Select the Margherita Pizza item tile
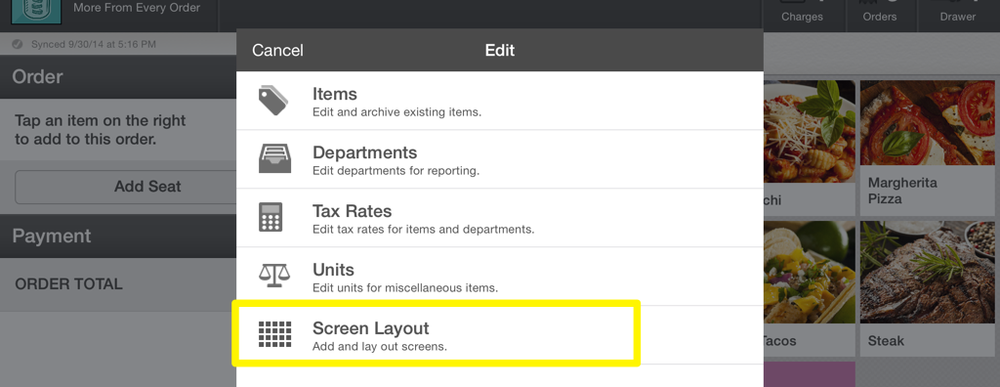The width and height of the screenshot is (1000, 387). [x=927, y=148]
